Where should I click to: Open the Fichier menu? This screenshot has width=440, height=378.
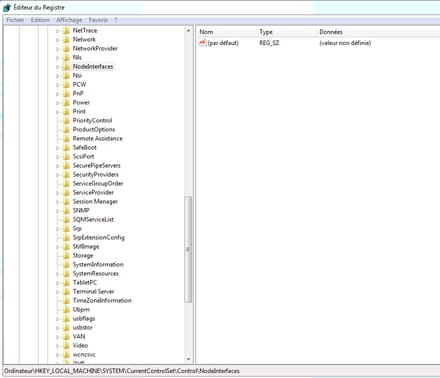click(15, 20)
